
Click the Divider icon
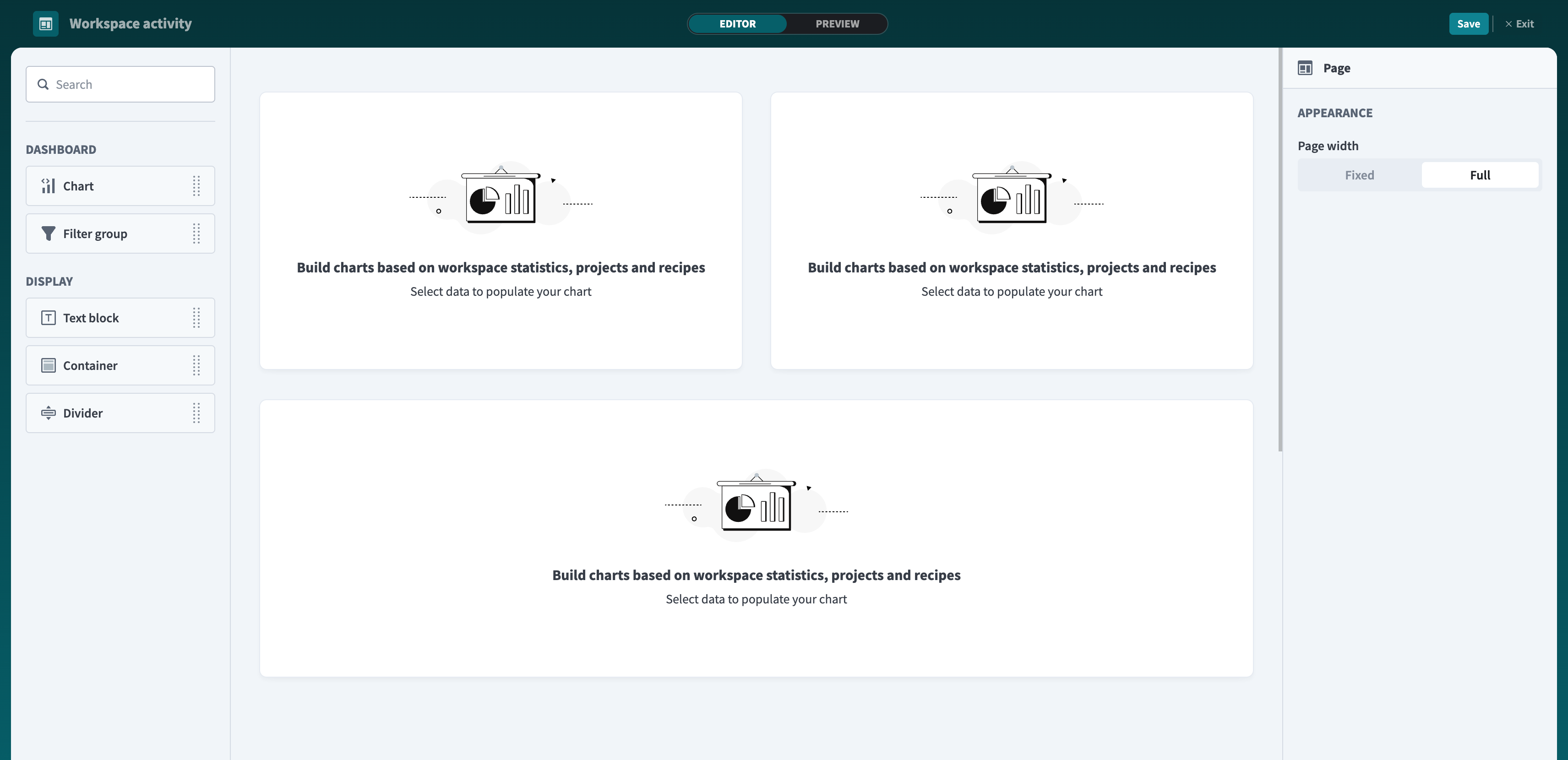click(x=48, y=413)
